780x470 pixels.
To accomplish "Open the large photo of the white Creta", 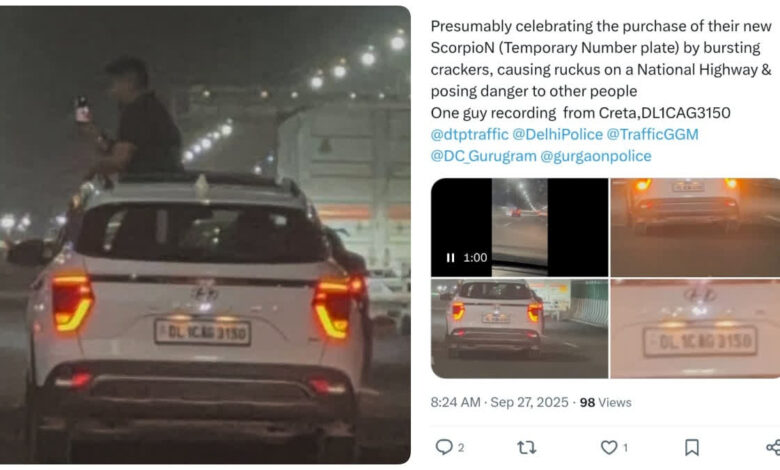I will tap(205, 235).
